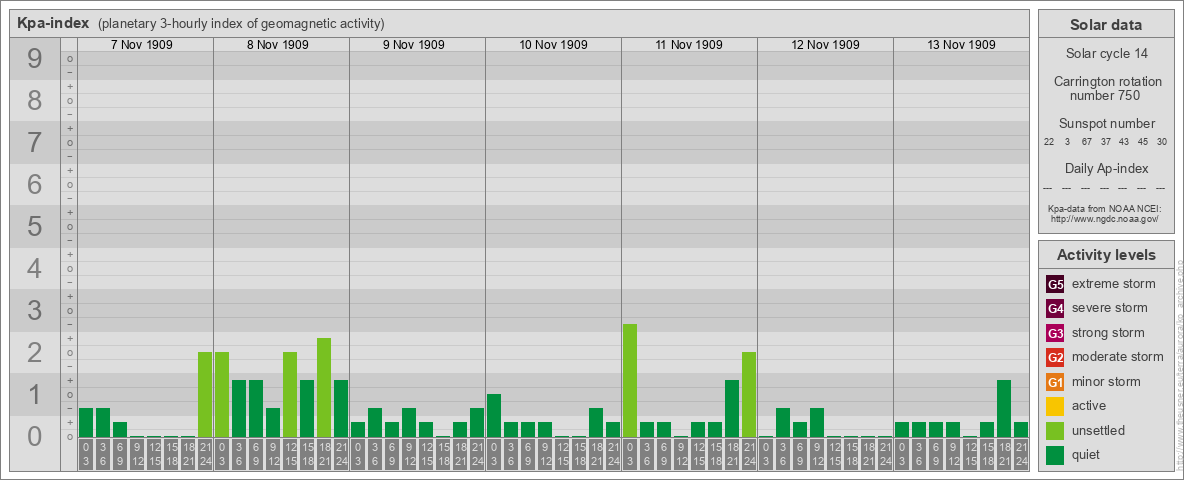Image resolution: width=1184 pixels, height=480 pixels.
Task: Click the 'Kpa-index' chart title
Action: [x=54, y=23]
